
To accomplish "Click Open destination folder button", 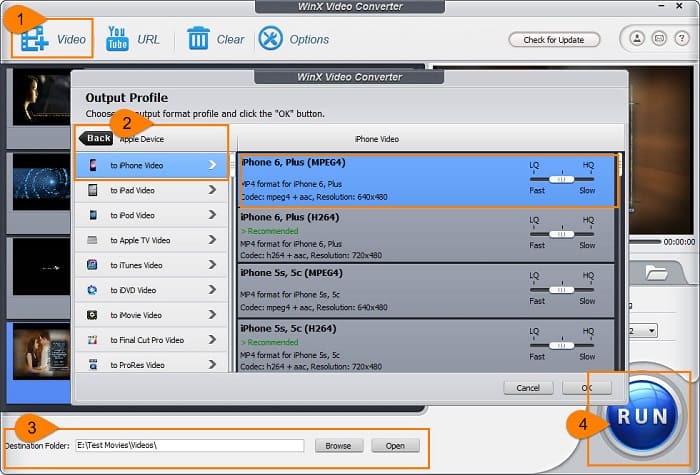I will [x=395, y=446].
